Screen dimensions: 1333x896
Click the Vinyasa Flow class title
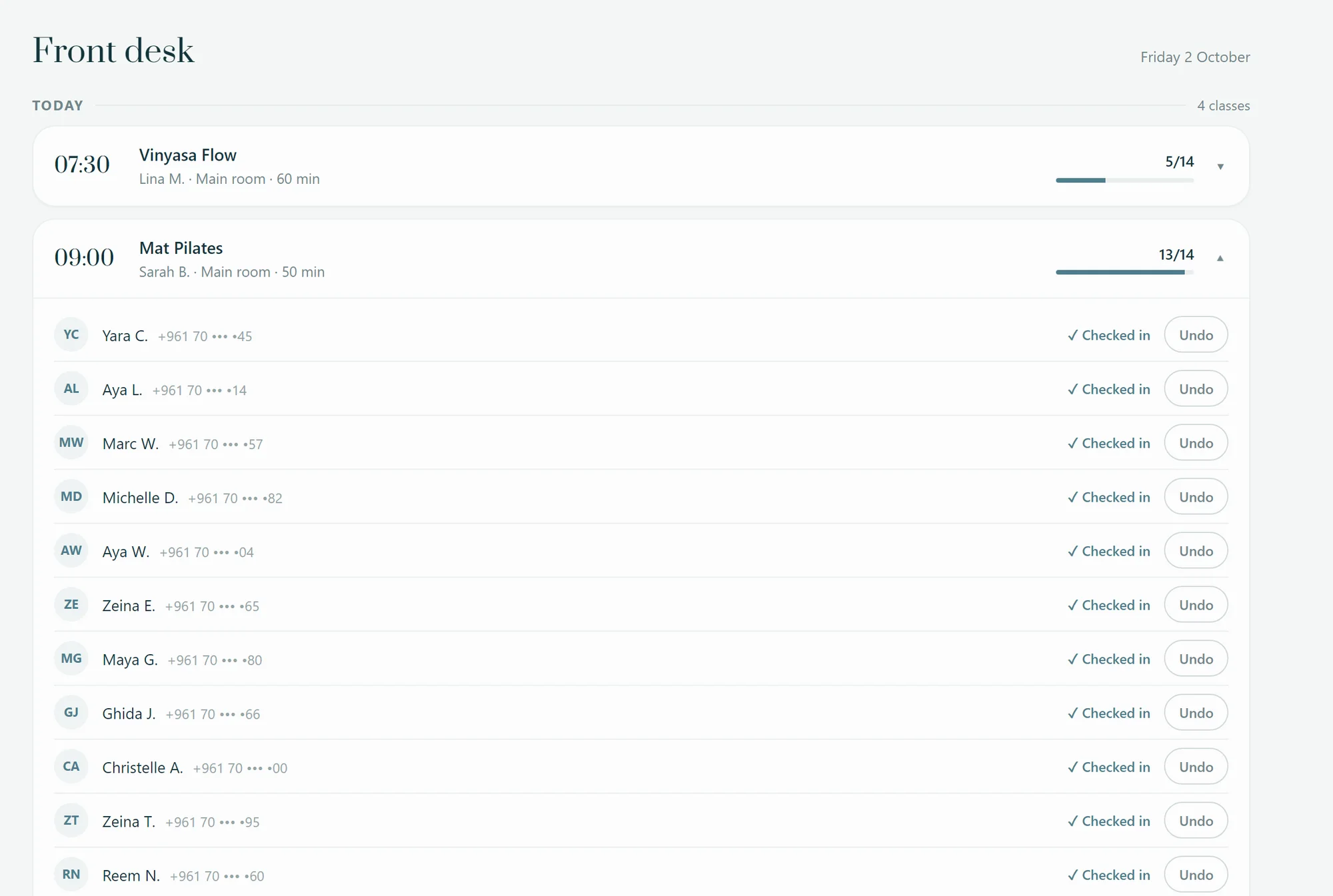point(188,155)
